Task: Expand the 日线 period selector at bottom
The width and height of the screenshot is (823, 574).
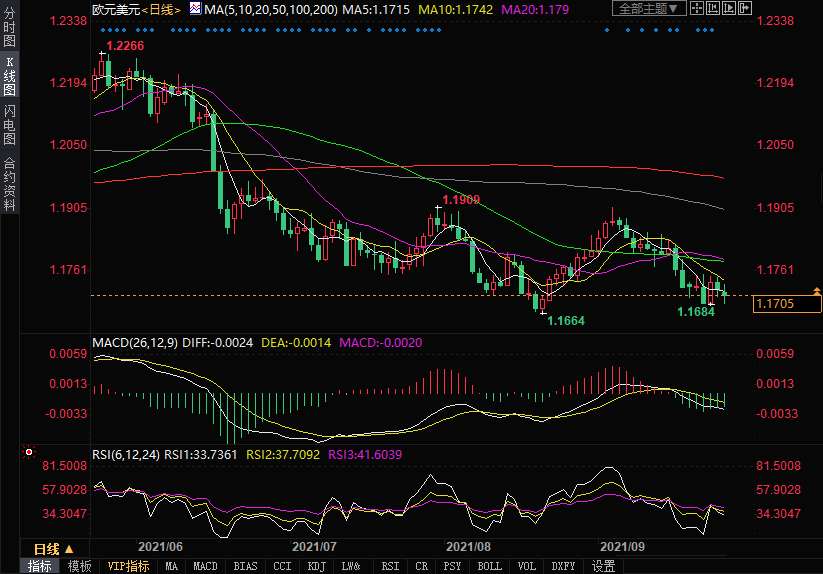Action: pyautogui.click(x=53, y=549)
